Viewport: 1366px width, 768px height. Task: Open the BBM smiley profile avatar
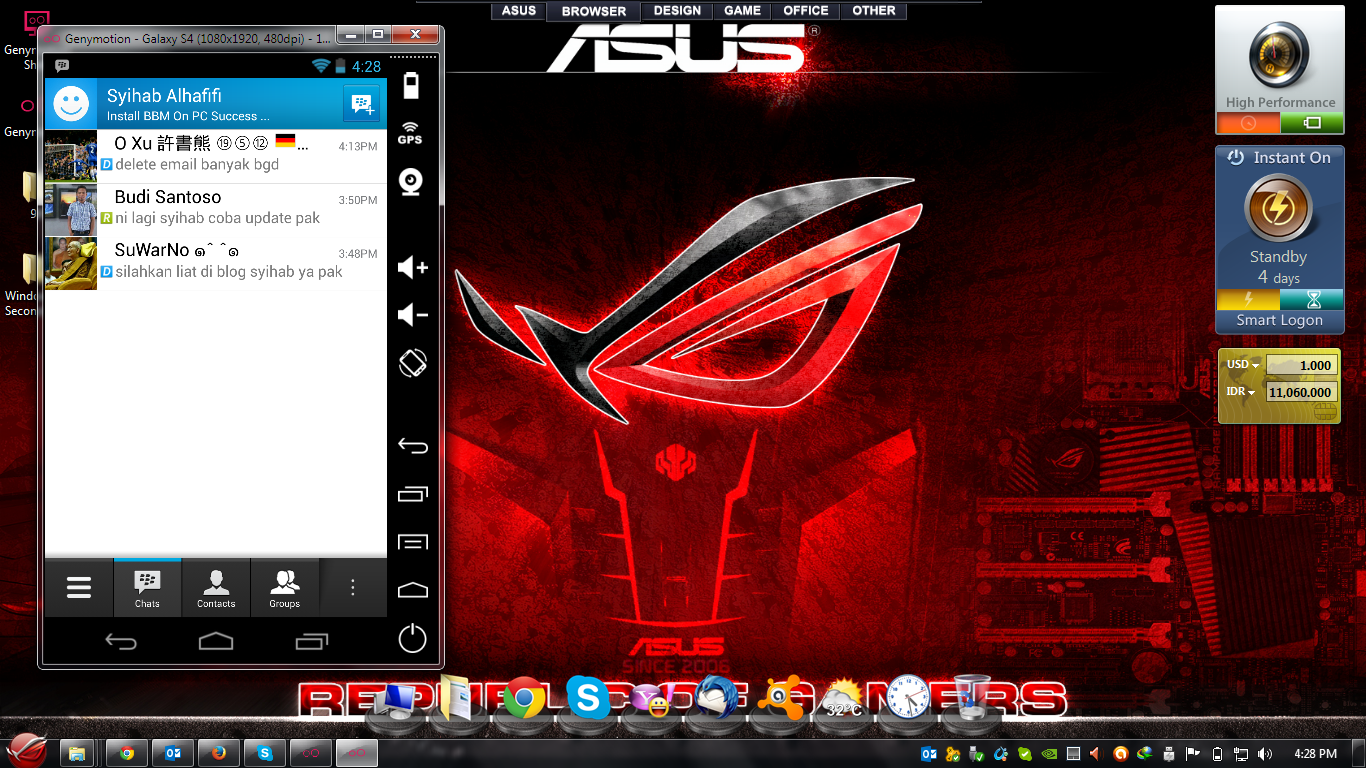coord(70,103)
